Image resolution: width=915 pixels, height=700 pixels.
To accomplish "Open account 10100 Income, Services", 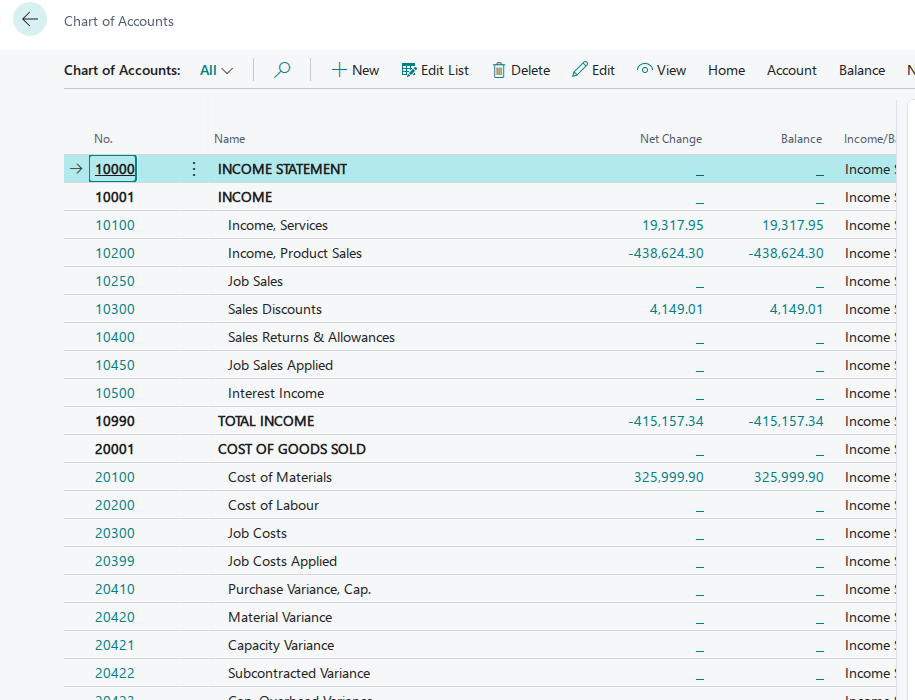I will pyautogui.click(x=115, y=225).
